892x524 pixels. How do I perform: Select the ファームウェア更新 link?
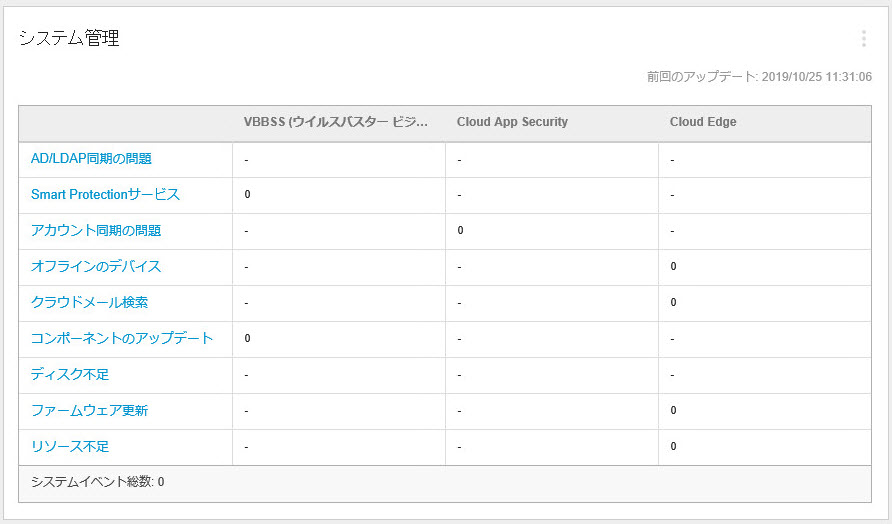pyautogui.click(x=89, y=410)
